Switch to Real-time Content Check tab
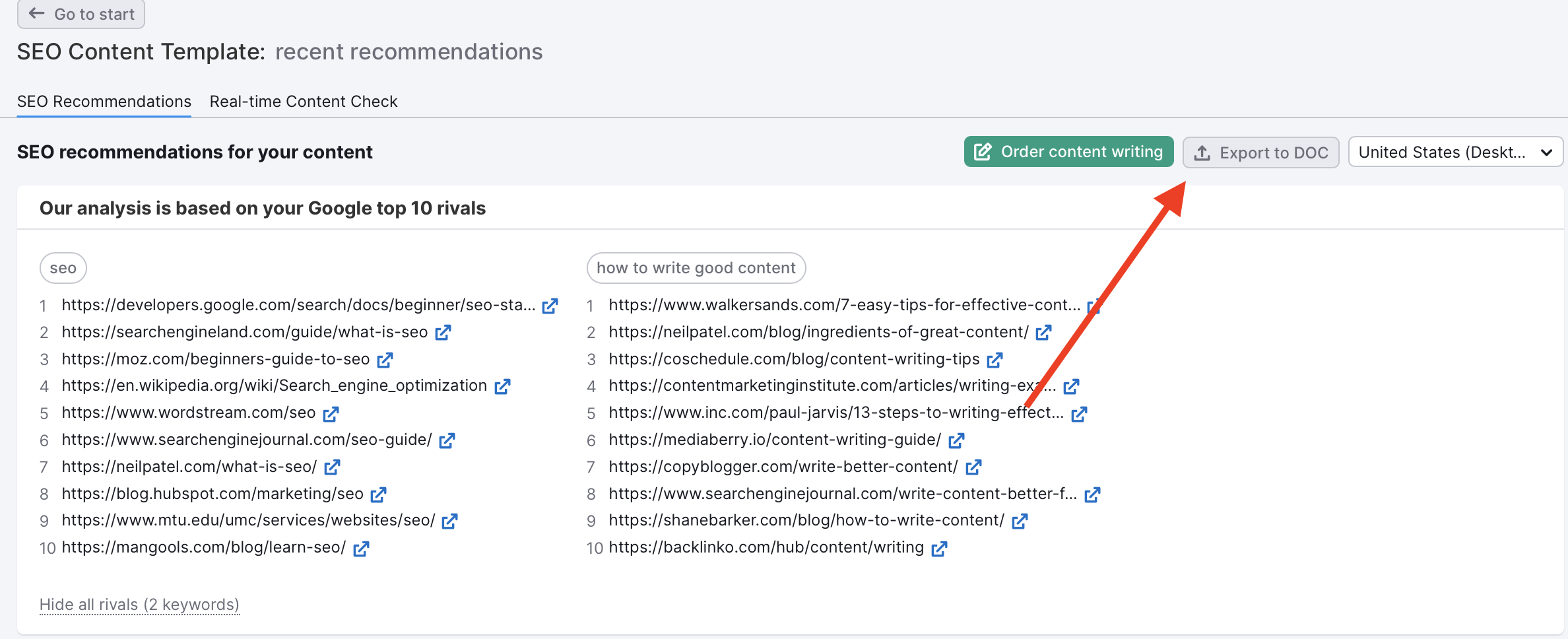Viewport: 1568px width, 639px height. pyautogui.click(x=304, y=102)
